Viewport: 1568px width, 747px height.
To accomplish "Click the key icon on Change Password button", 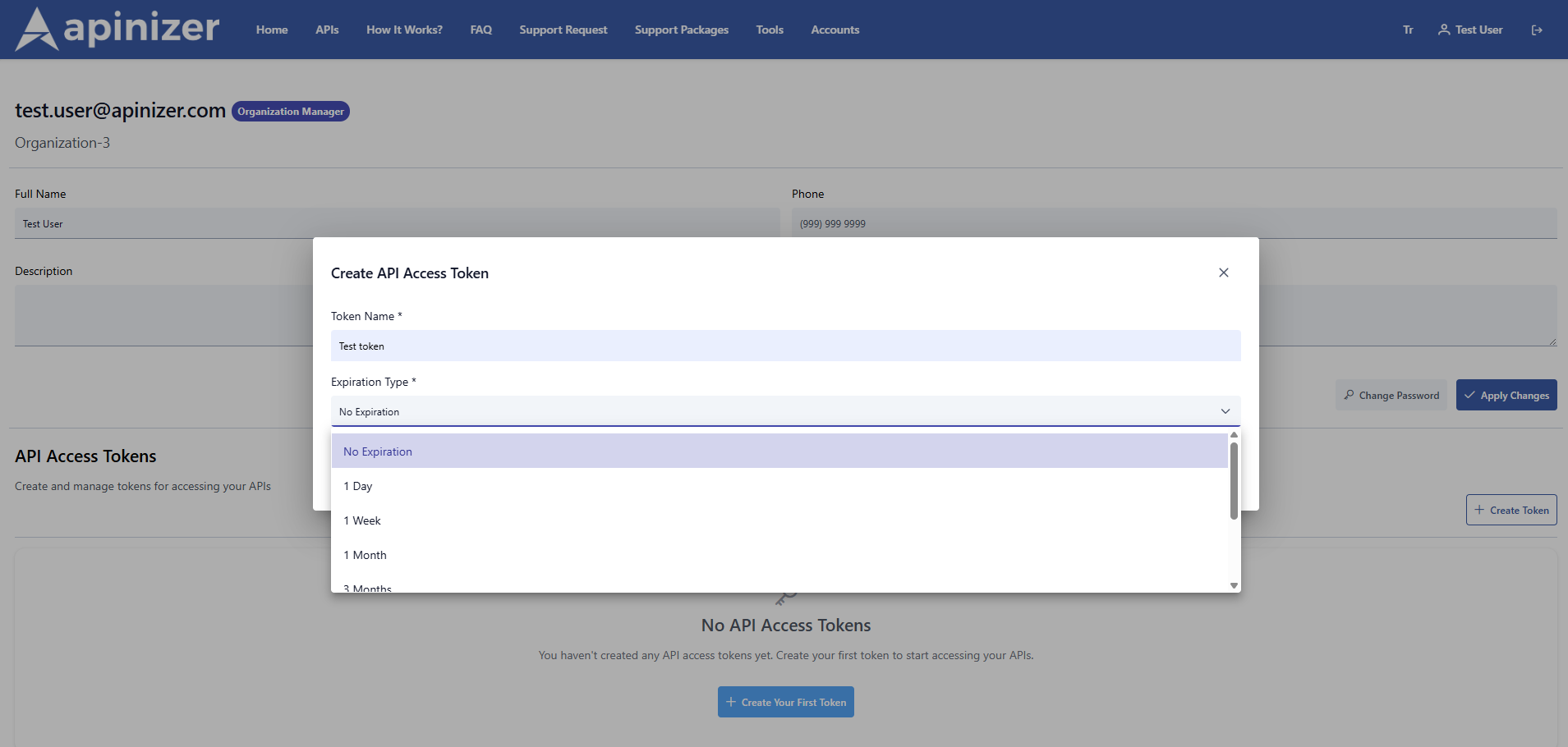I will (x=1350, y=395).
